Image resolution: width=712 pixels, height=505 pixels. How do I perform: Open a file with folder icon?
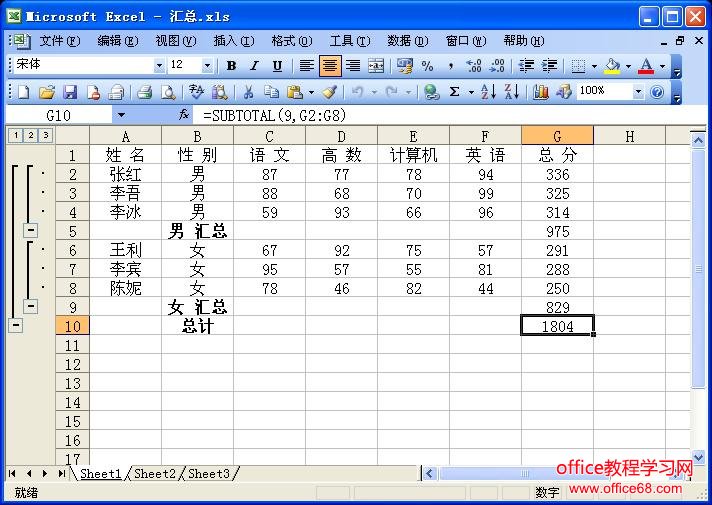pyautogui.click(x=46, y=92)
